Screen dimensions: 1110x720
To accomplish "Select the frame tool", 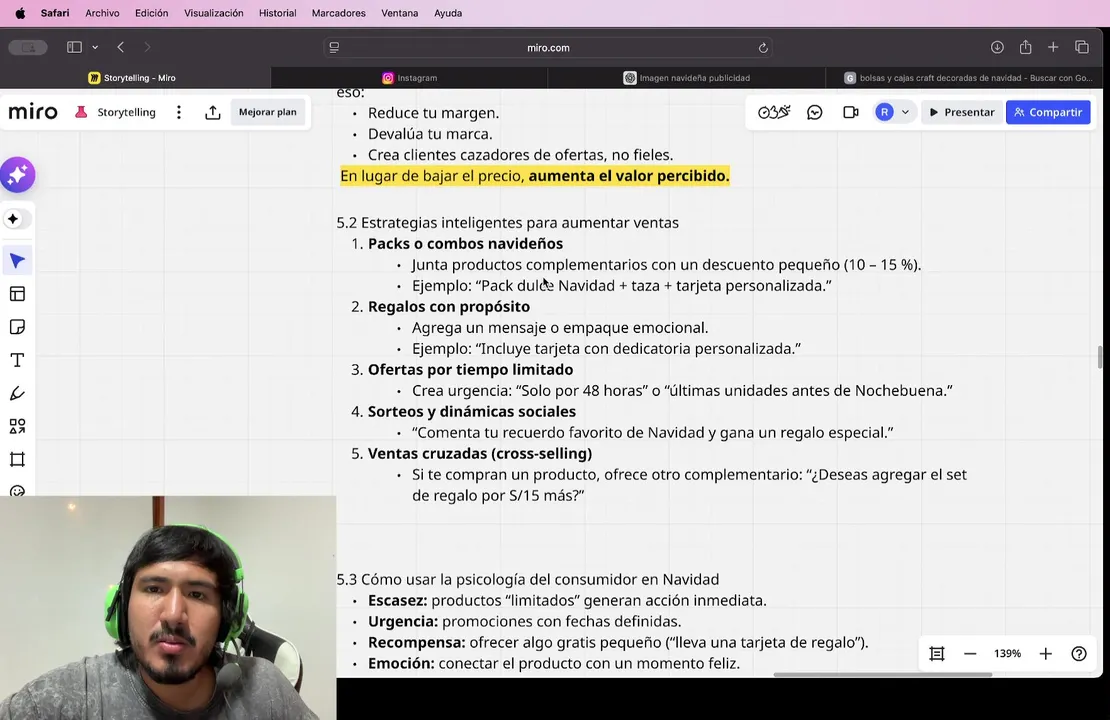I will [x=18, y=459].
